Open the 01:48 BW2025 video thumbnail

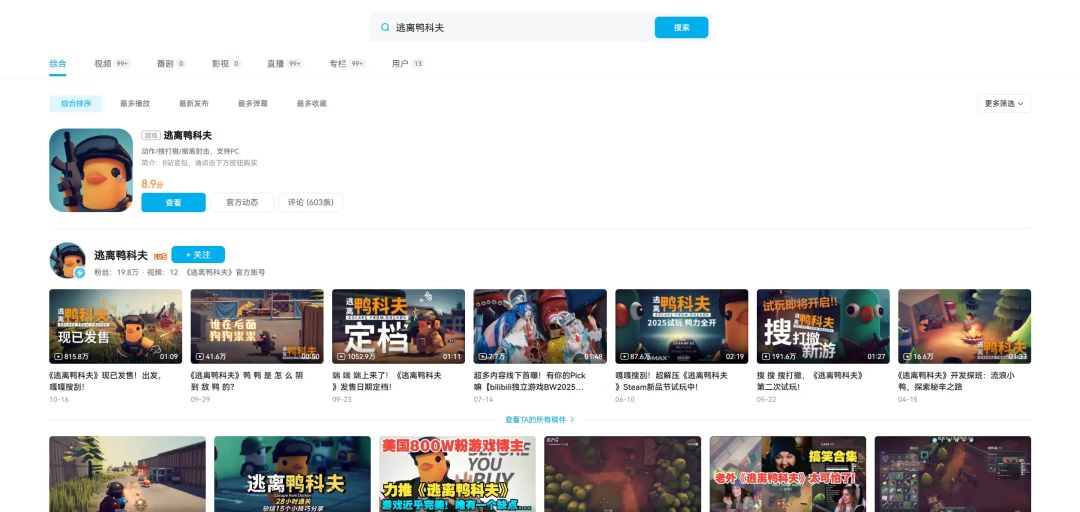[540, 327]
